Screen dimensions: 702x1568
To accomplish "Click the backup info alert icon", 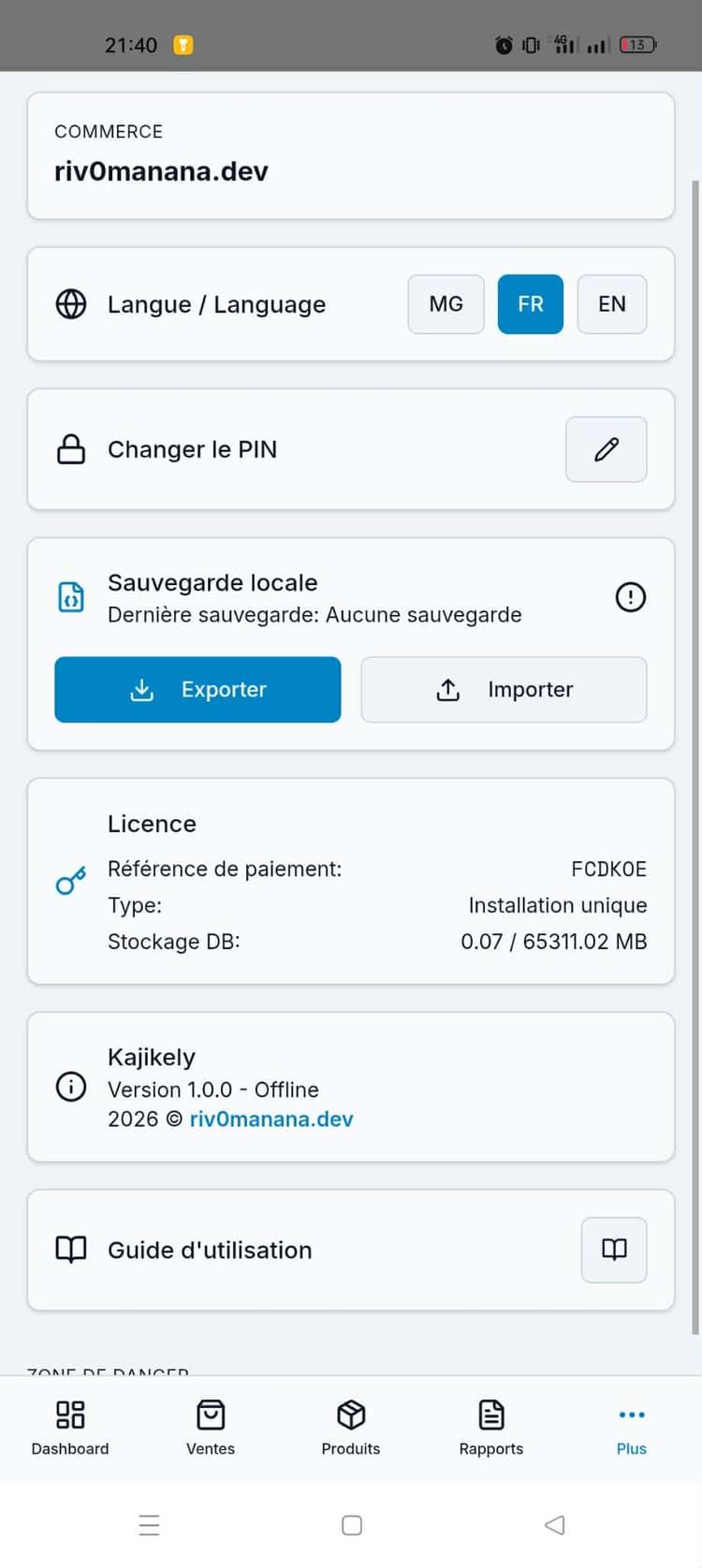I will point(630,596).
